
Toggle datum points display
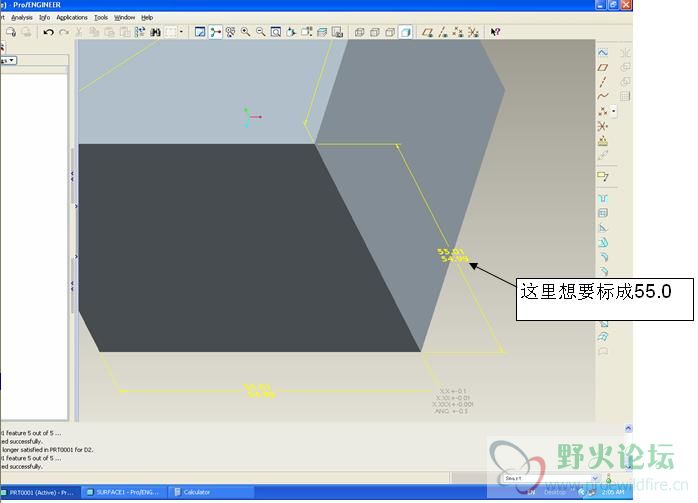[x=458, y=32]
